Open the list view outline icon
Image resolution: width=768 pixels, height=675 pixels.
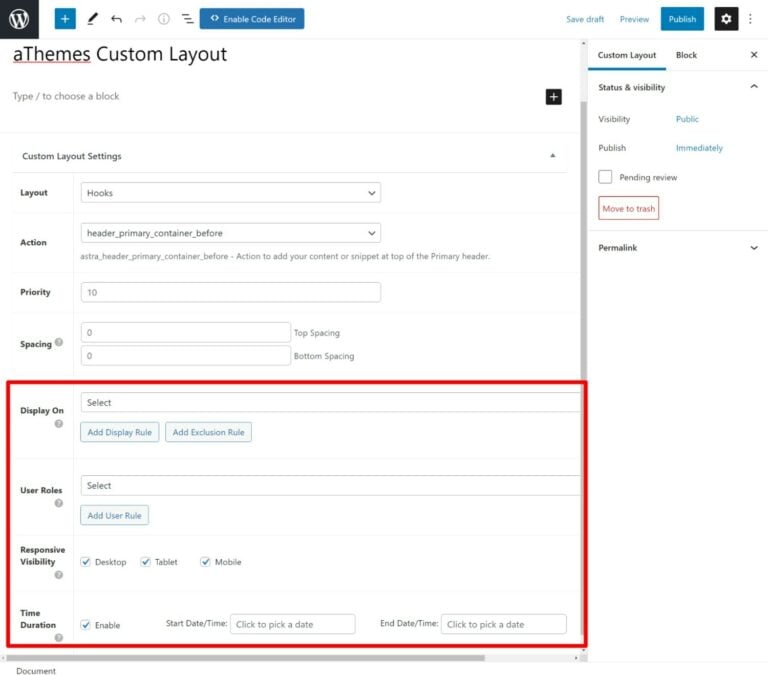(x=187, y=19)
